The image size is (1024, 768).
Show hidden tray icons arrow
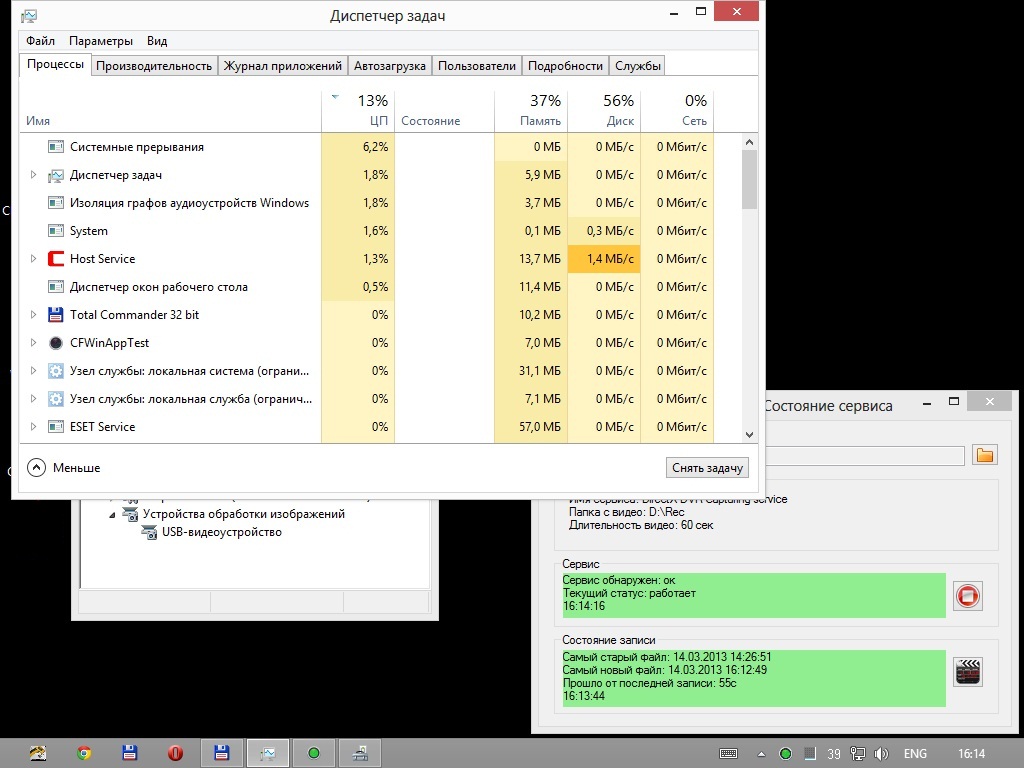point(761,754)
